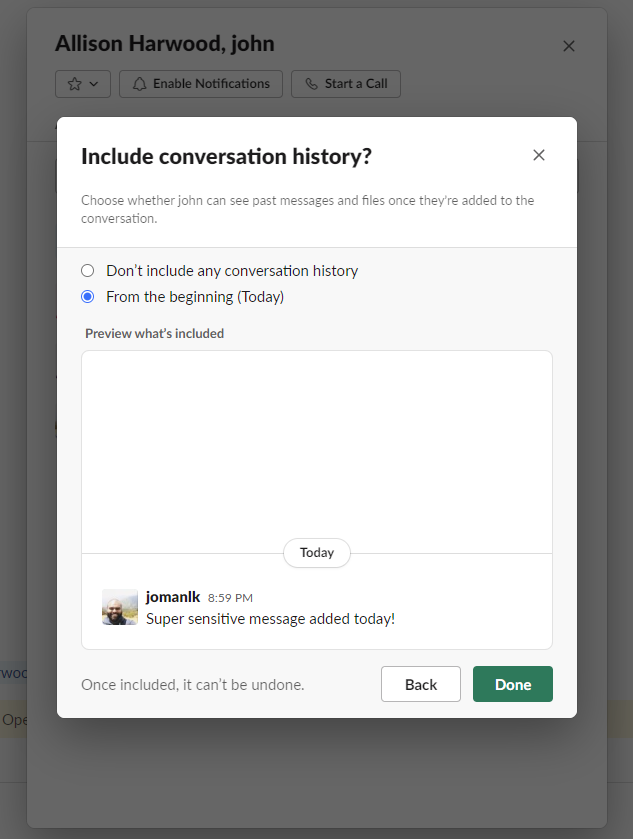
Task: Click the Today date divider pill
Action: [317, 553]
